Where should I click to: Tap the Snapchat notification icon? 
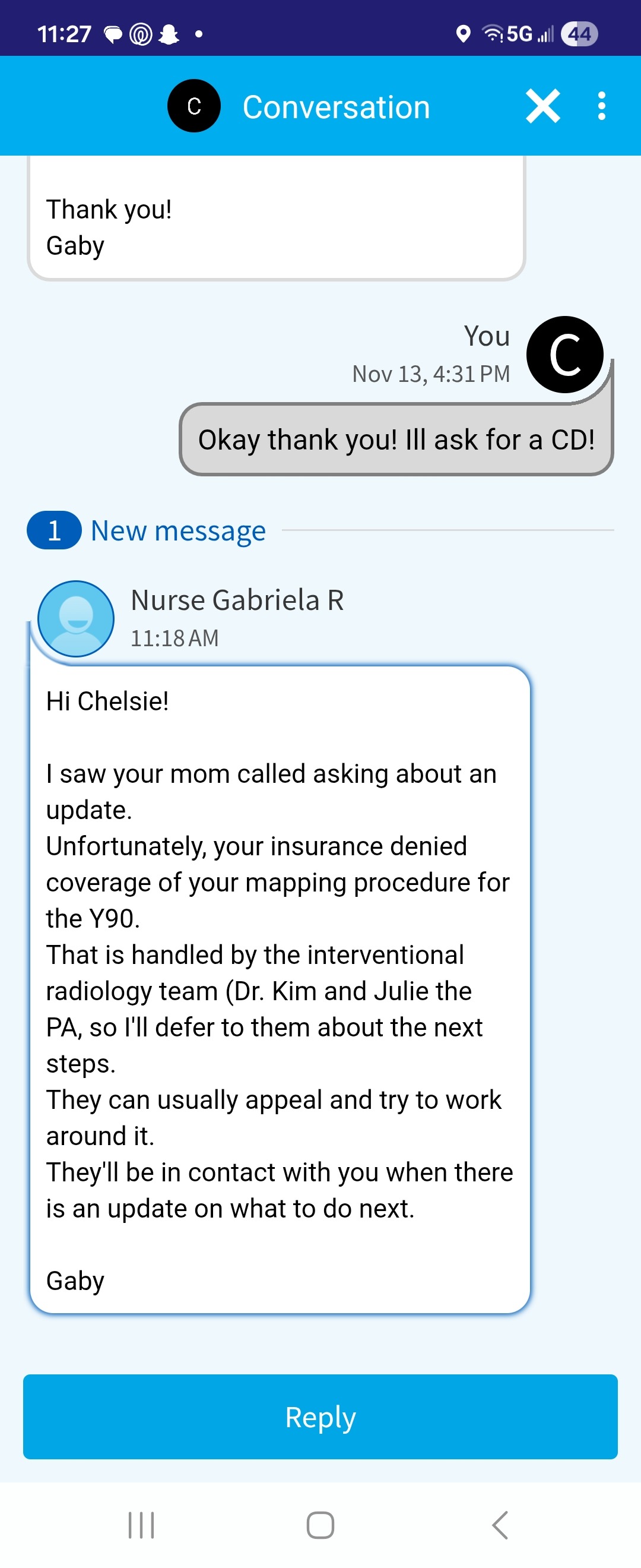(169, 34)
